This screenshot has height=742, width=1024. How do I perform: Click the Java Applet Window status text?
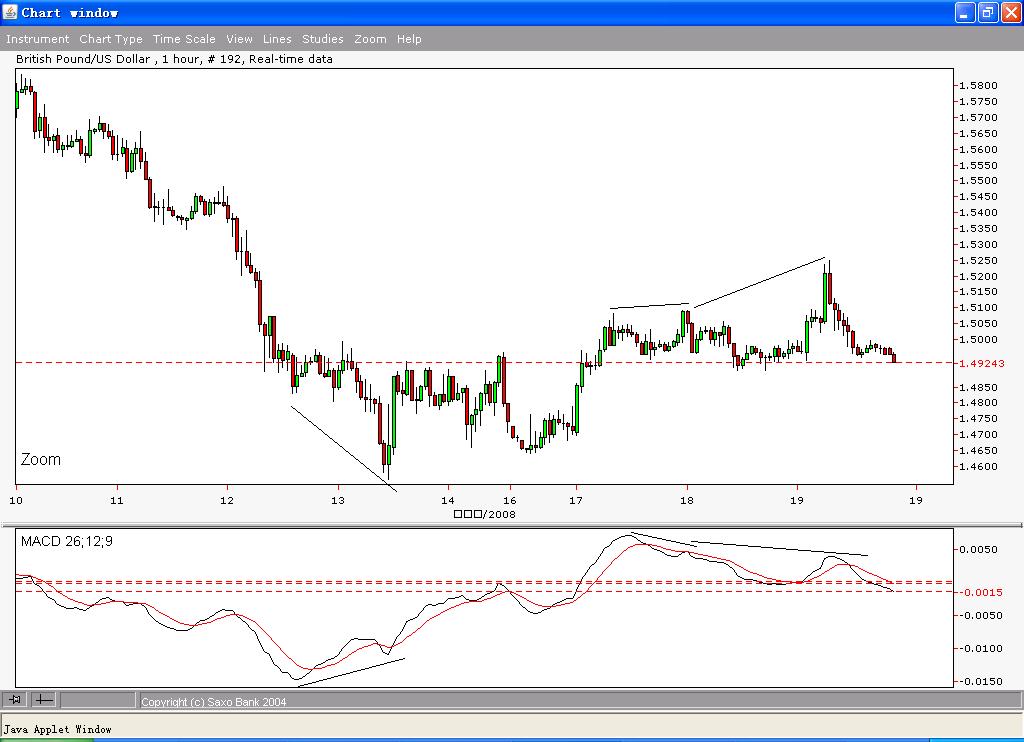click(x=57, y=729)
